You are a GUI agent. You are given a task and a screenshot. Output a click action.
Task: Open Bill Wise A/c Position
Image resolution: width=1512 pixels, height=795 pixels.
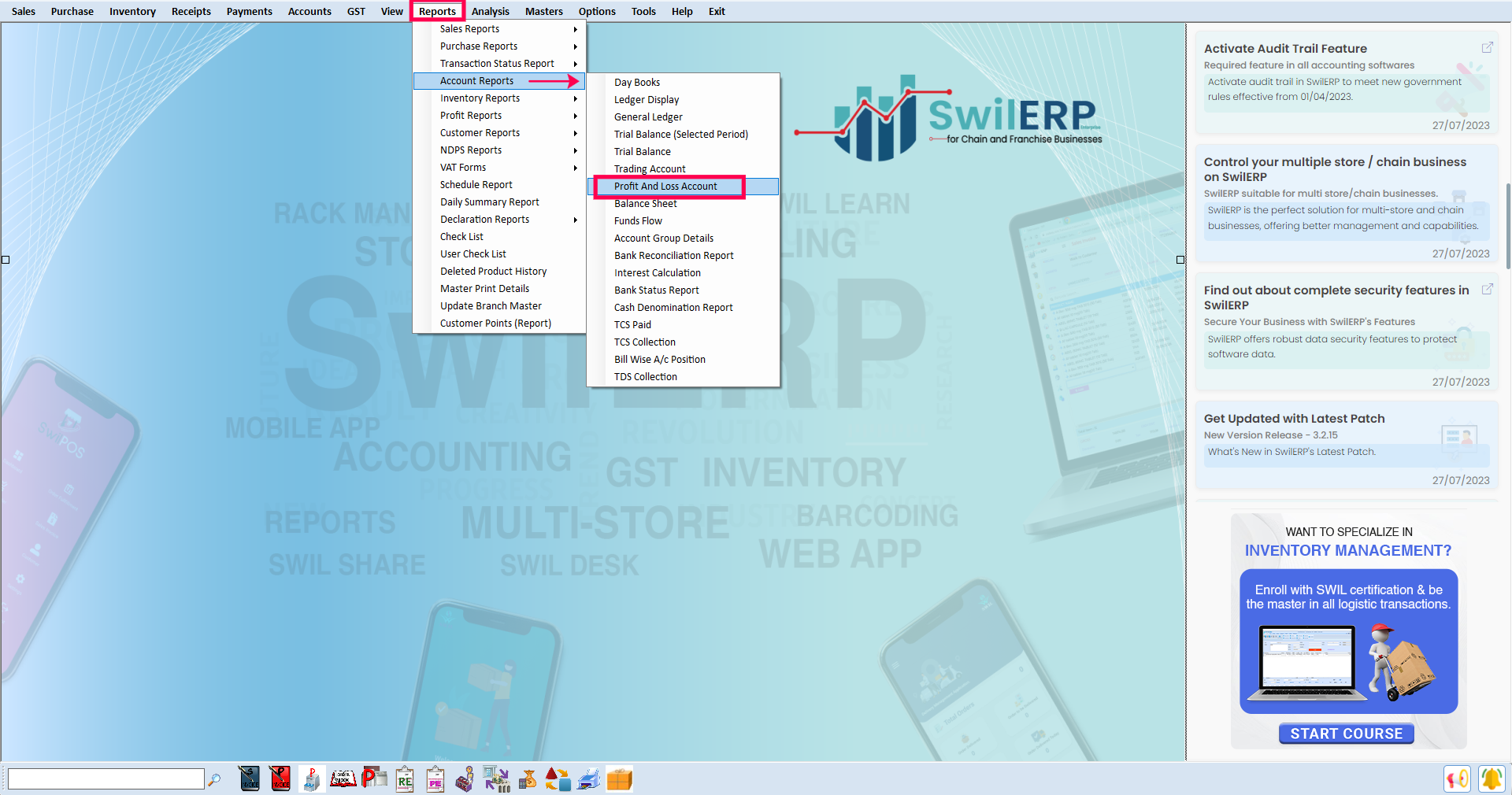click(x=683, y=360)
